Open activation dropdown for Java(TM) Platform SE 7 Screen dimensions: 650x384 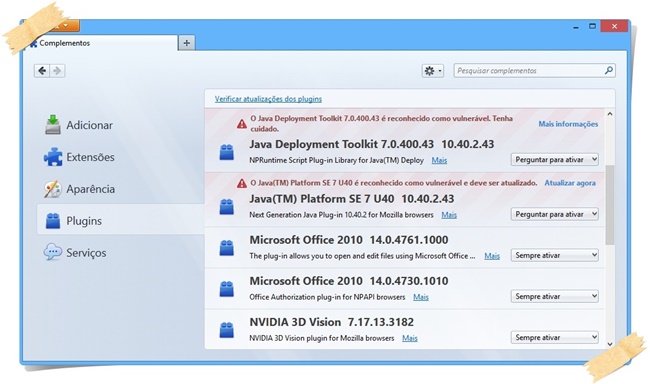[x=554, y=214]
